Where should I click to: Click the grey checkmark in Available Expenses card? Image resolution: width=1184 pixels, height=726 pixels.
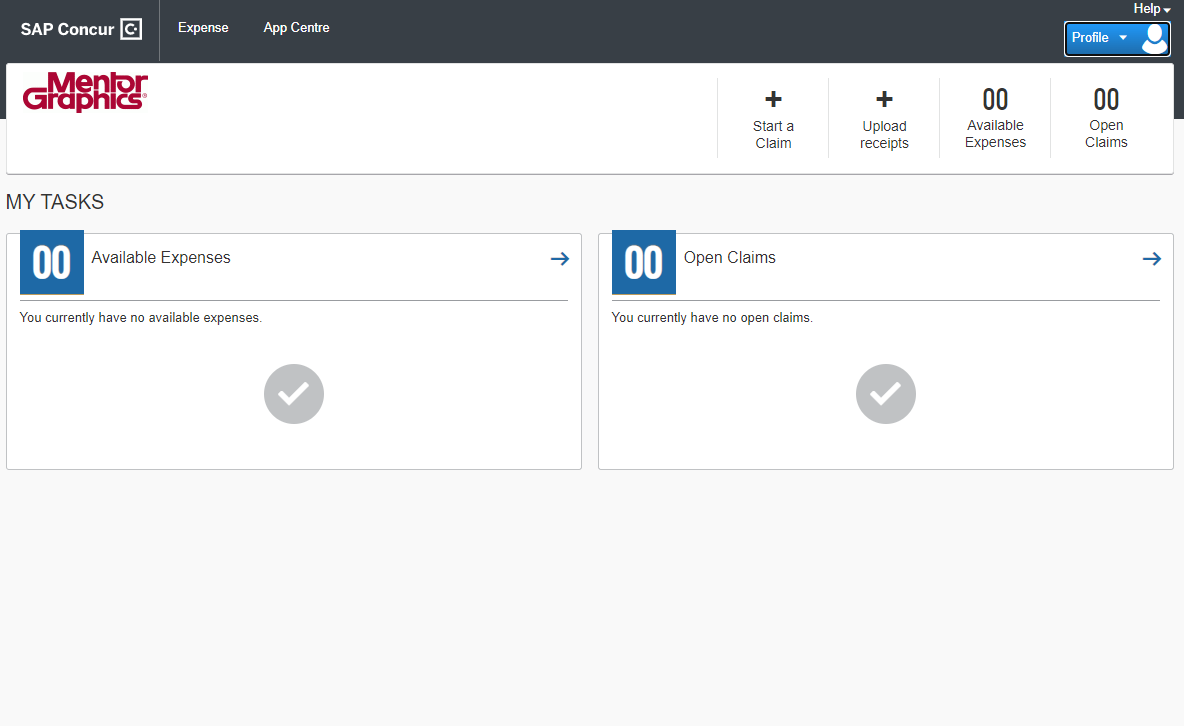pyautogui.click(x=294, y=394)
